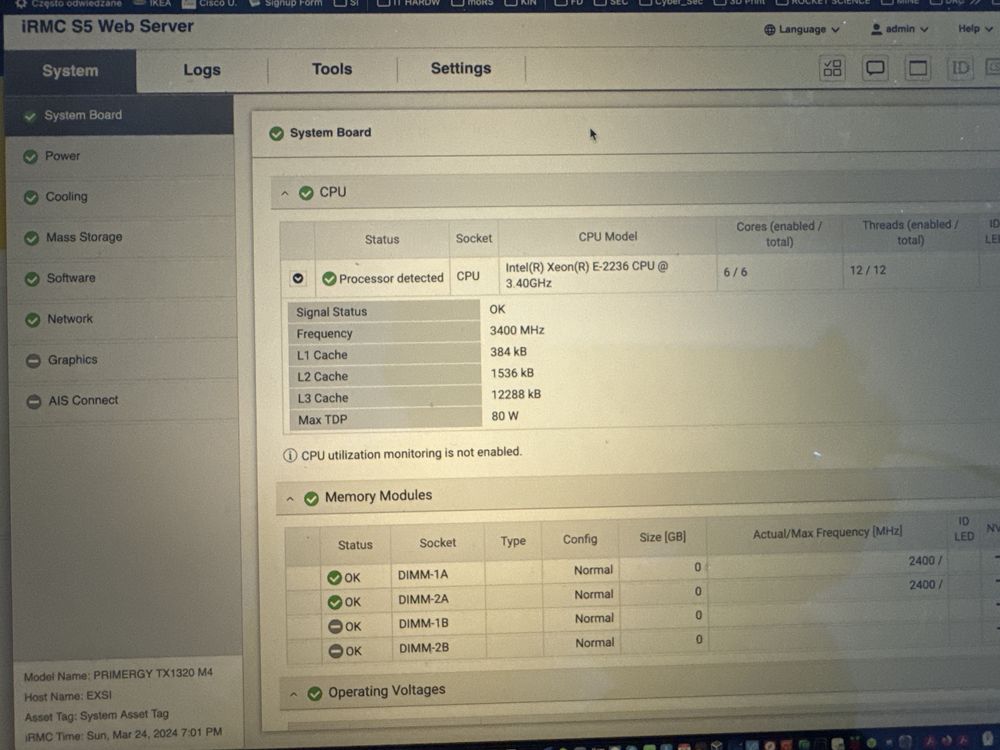Click the 3400 MHz frequency value

pos(517,330)
